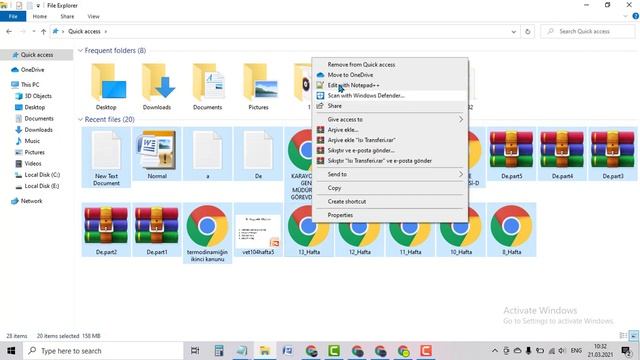Image resolution: width=640 pixels, height=360 pixels.
Task: Open Local Disk (C:) in navigation pane
Action: 42,175
